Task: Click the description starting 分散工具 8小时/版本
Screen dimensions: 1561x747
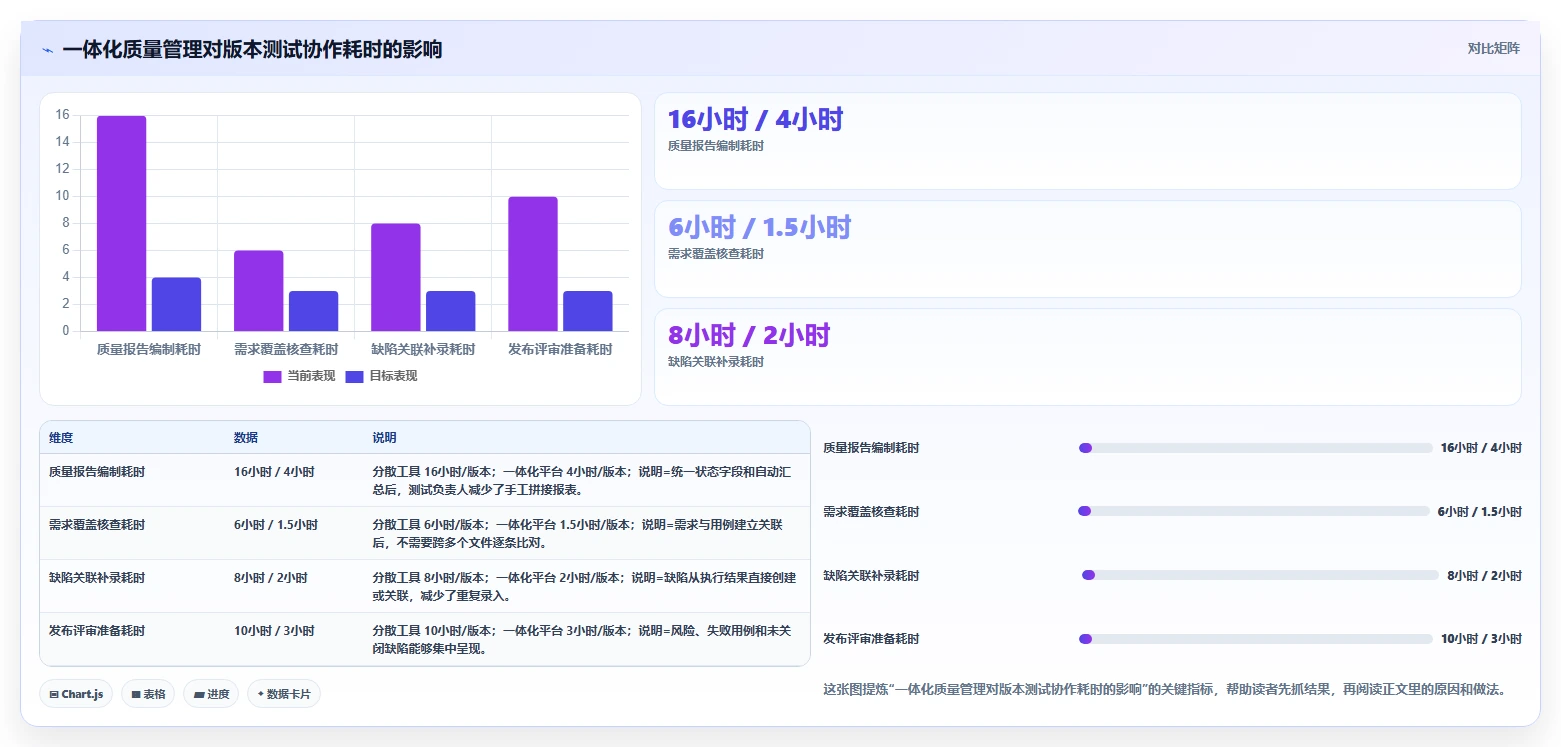Action: [x=584, y=587]
